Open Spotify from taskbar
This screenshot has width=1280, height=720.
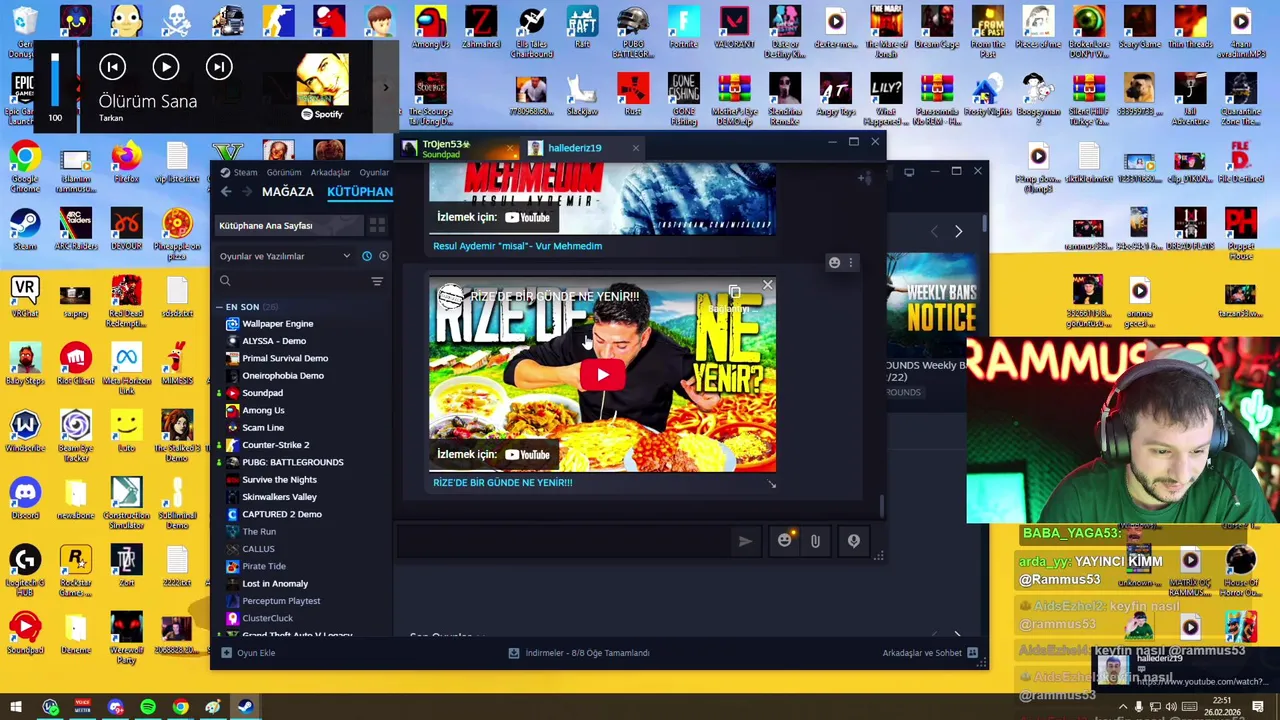(x=148, y=707)
